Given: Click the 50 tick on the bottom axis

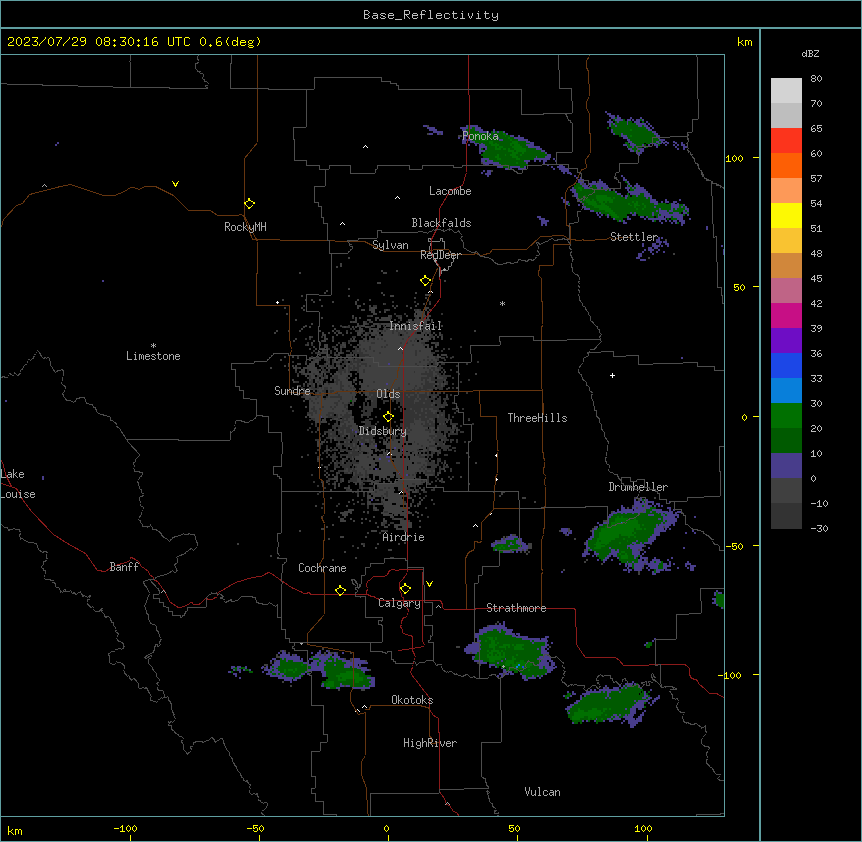Looking at the screenshot, I should pyautogui.click(x=514, y=828).
